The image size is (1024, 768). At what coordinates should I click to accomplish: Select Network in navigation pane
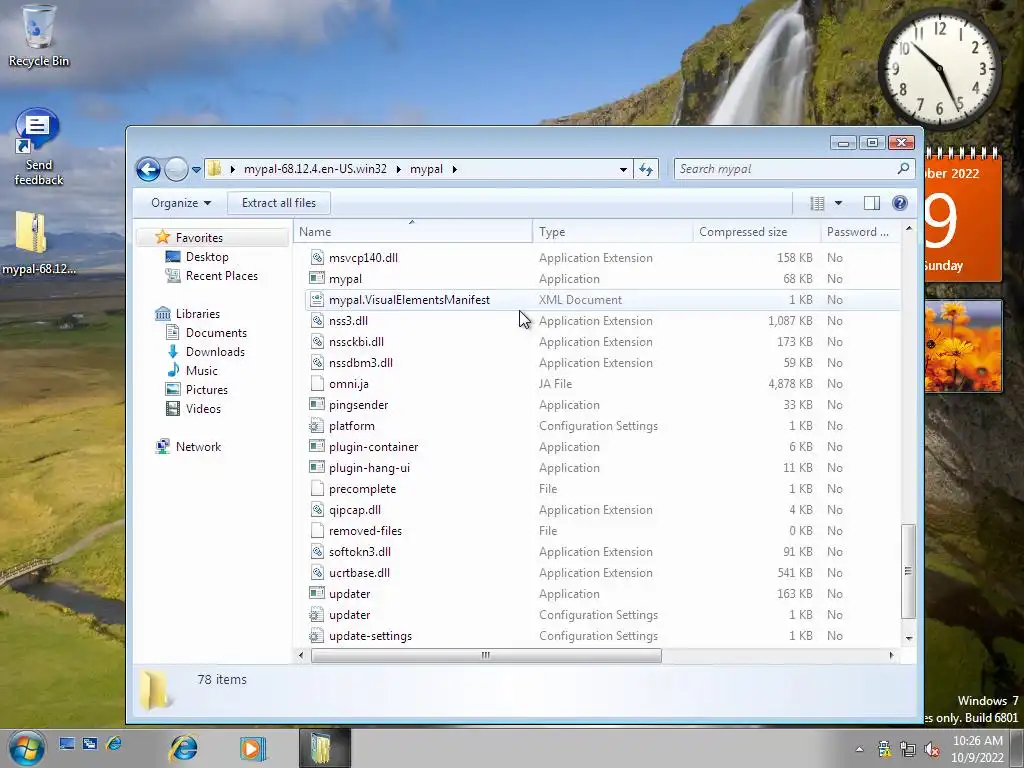pyautogui.click(x=198, y=447)
